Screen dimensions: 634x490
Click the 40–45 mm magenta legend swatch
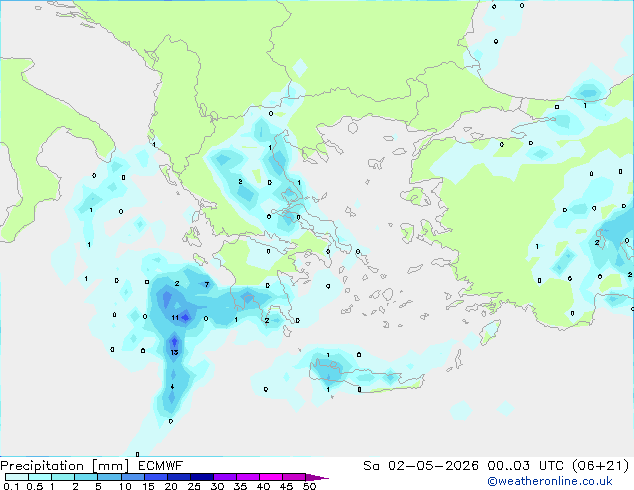(x=271, y=477)
